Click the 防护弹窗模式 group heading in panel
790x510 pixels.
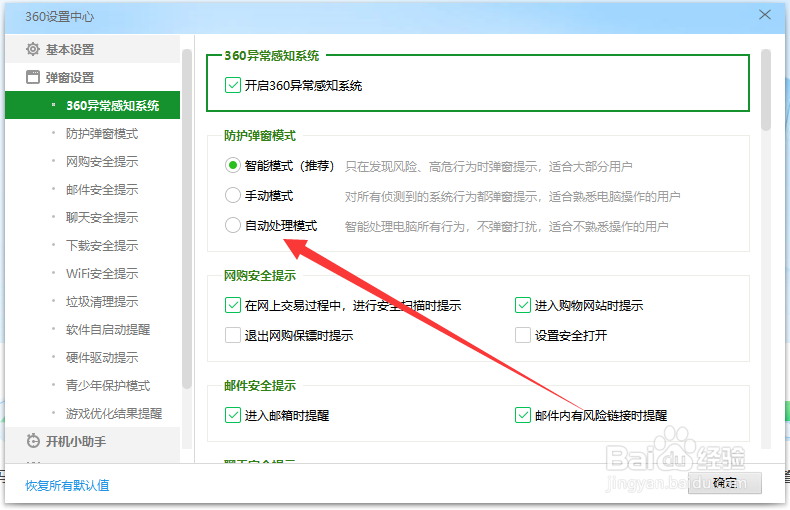(x=259, y=136)
